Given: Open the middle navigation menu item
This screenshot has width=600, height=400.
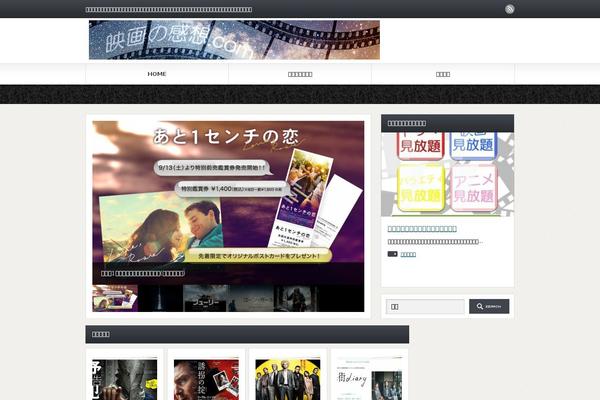Looking at the screenshot, I should (x=300, y=74).
